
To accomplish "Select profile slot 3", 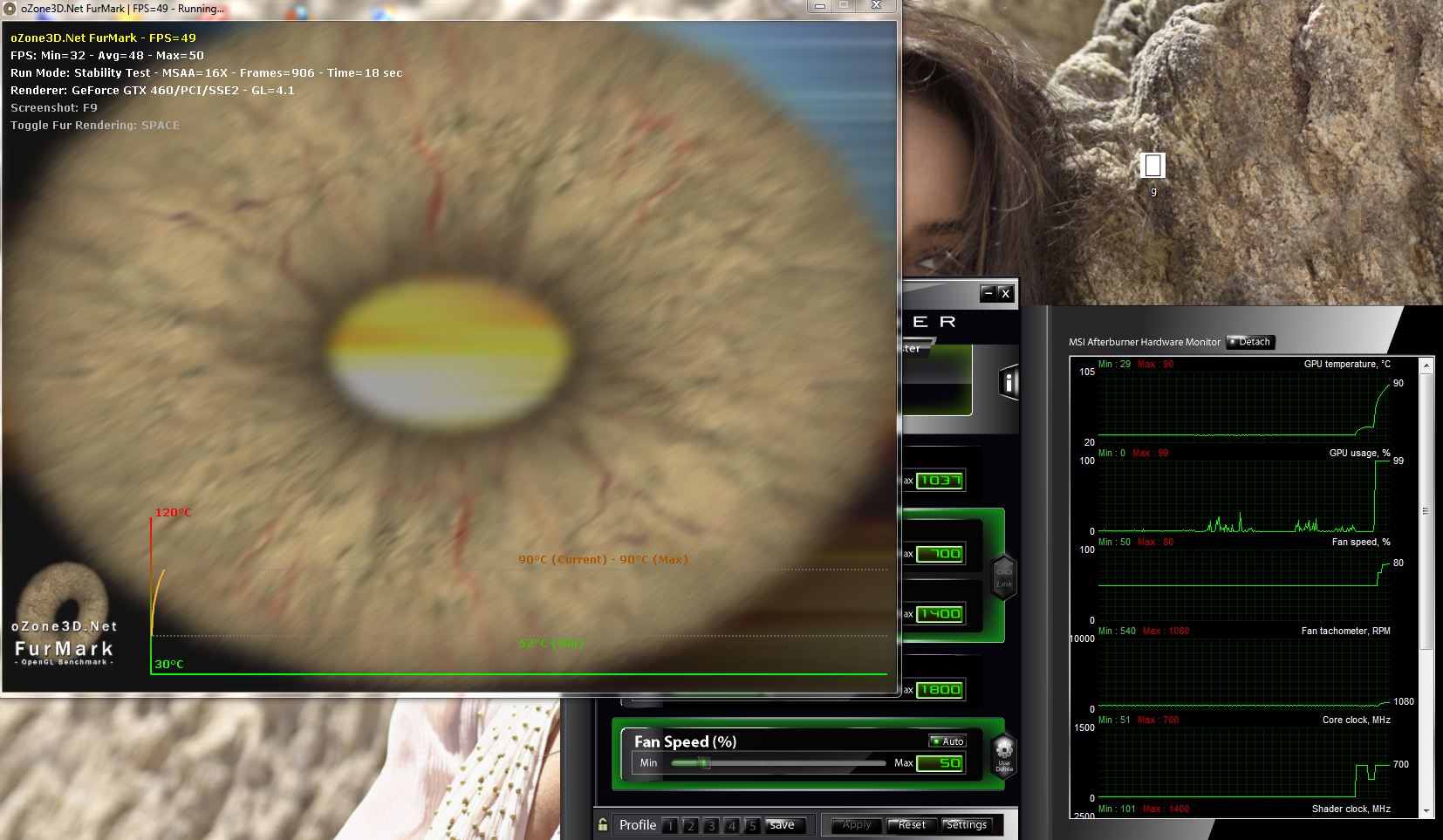I will [x=711, y=825].
